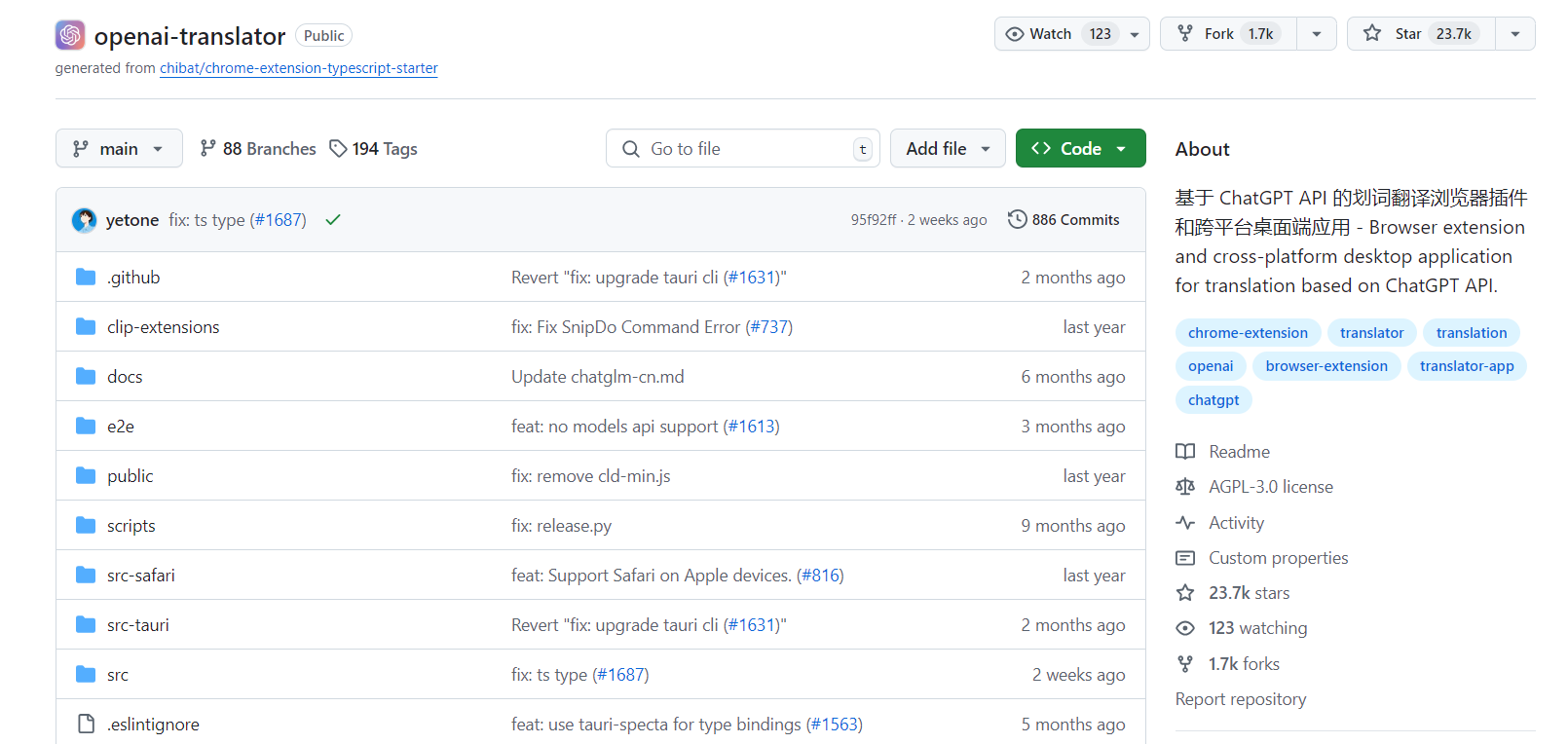Expand the Star lists dropdown arrow
Screen dimensions: 1568x744
(x=1514, y=34)
